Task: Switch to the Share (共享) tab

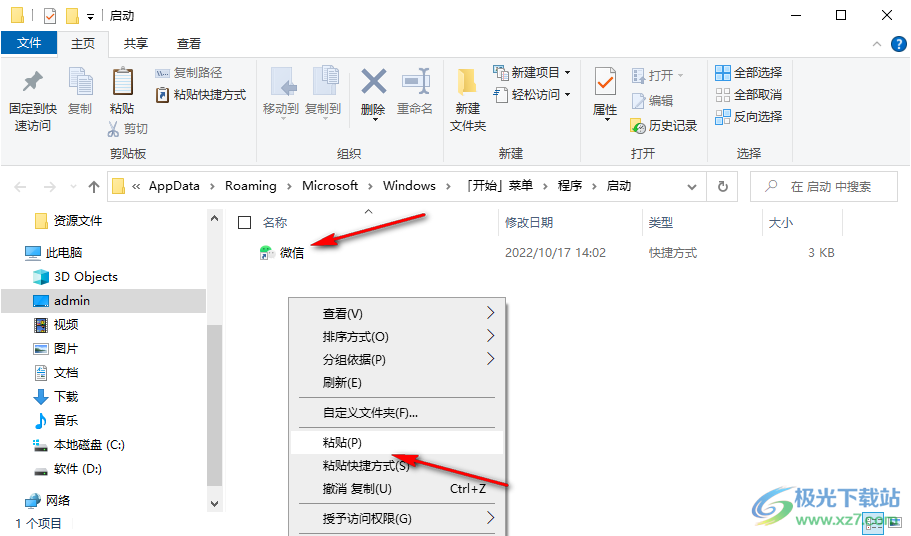Action: (x=135, y=44)
